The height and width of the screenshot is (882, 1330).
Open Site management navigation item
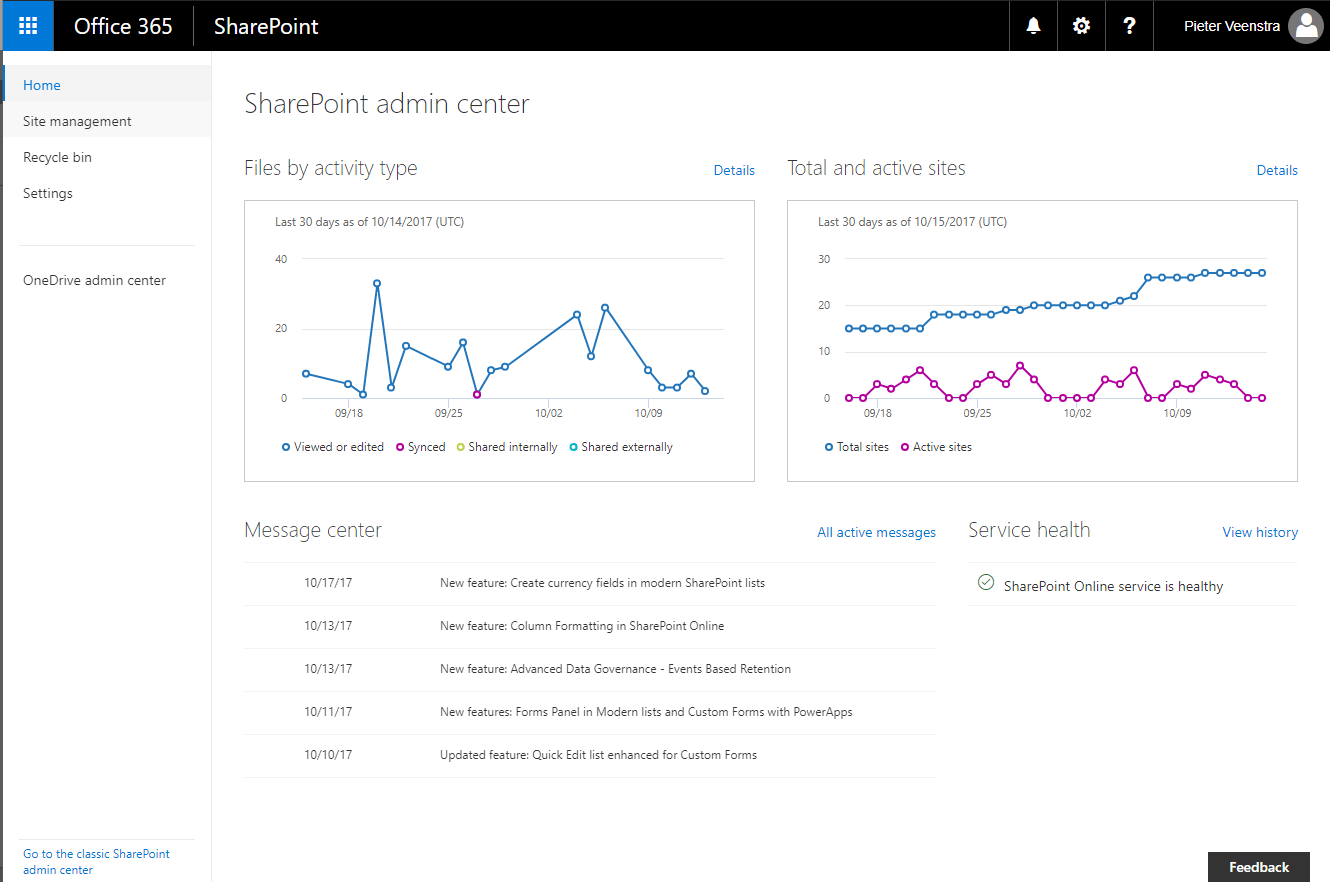[107, 121]
